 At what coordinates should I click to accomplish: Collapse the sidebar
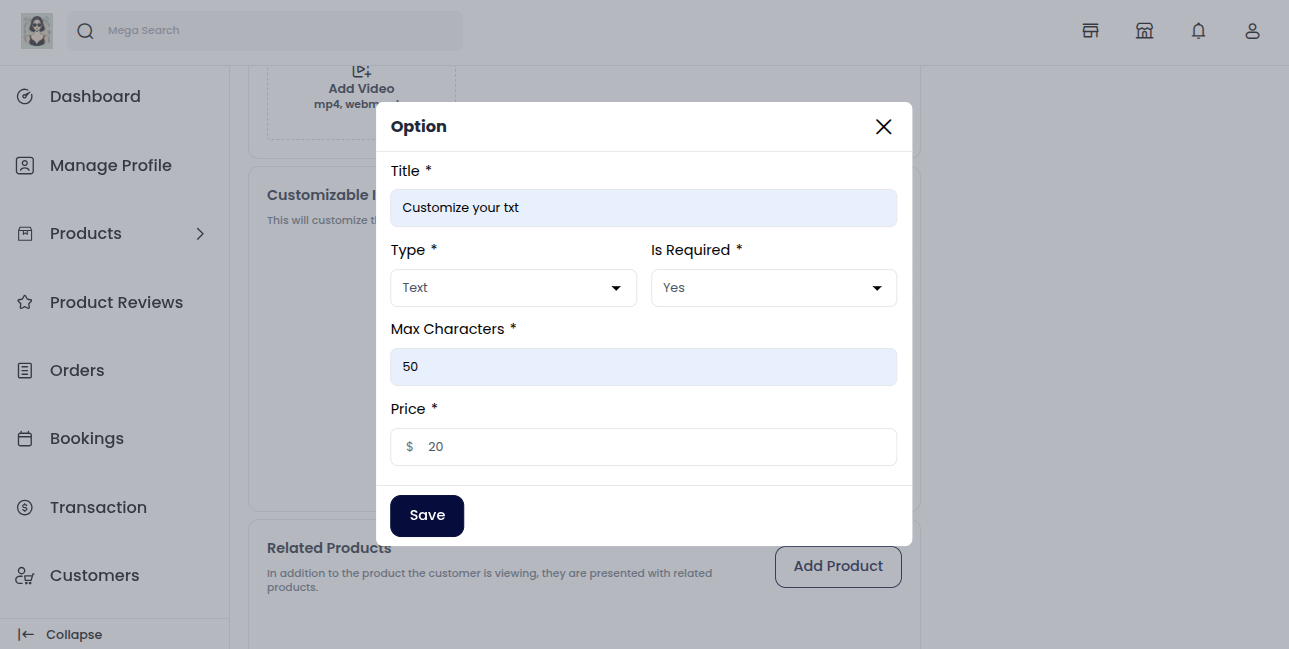pyautogui.click(x=60, y=635)
